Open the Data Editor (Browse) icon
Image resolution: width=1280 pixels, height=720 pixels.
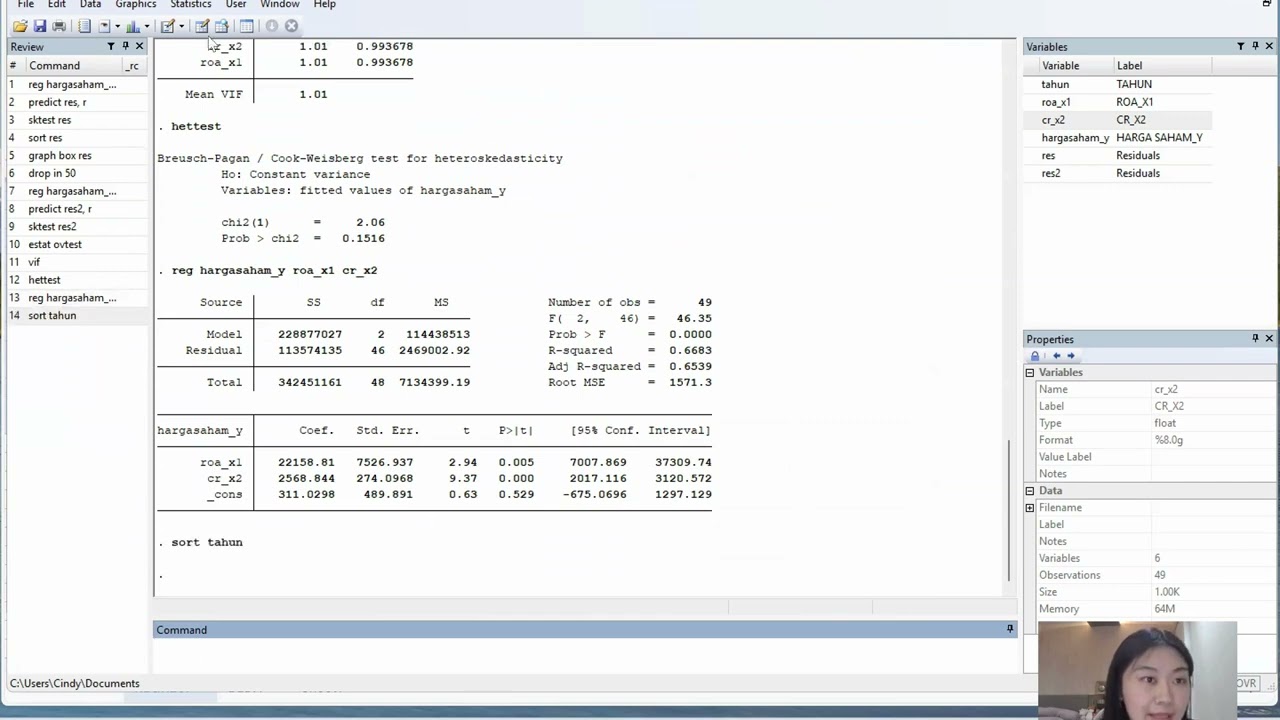222,26
